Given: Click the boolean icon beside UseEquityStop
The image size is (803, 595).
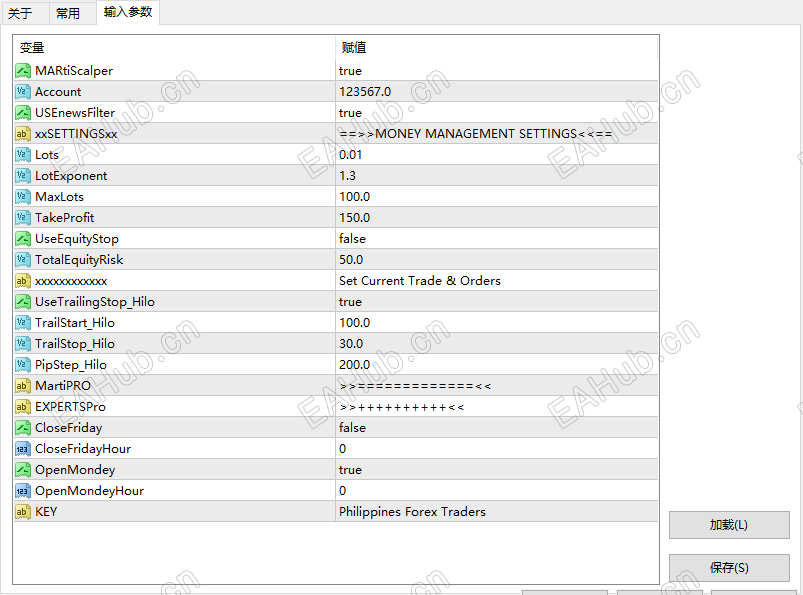Looking at the screenshot, I should pyautogui.click(x=23, y=239).
